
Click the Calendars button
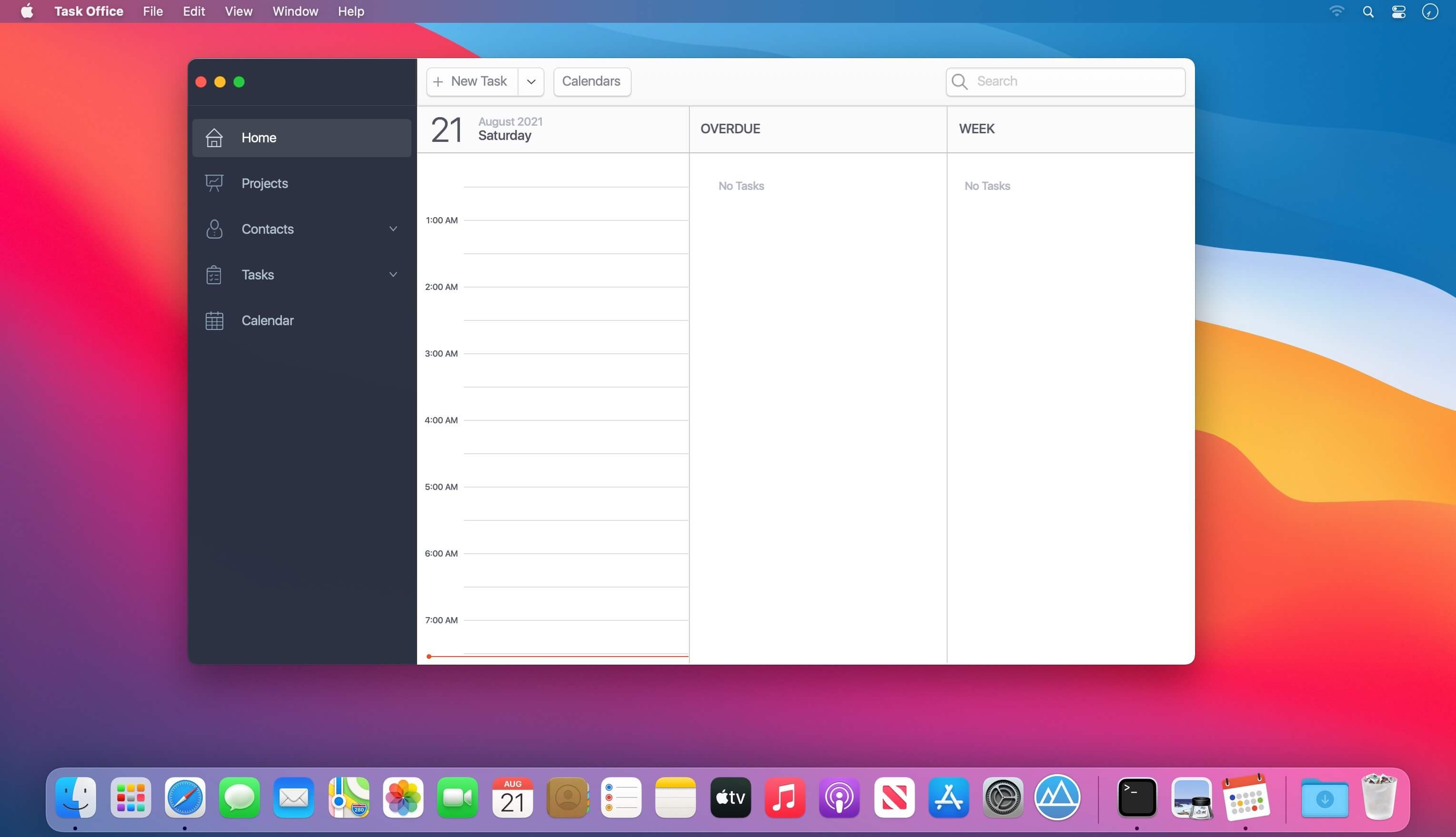click(x=591, y=81)
